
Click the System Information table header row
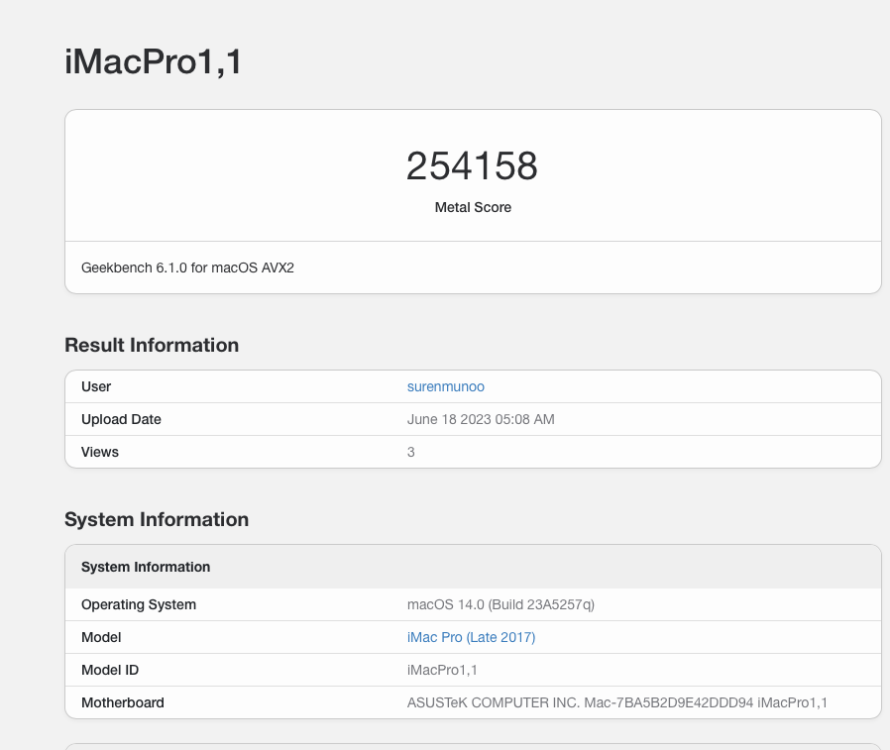coord(473,567)
